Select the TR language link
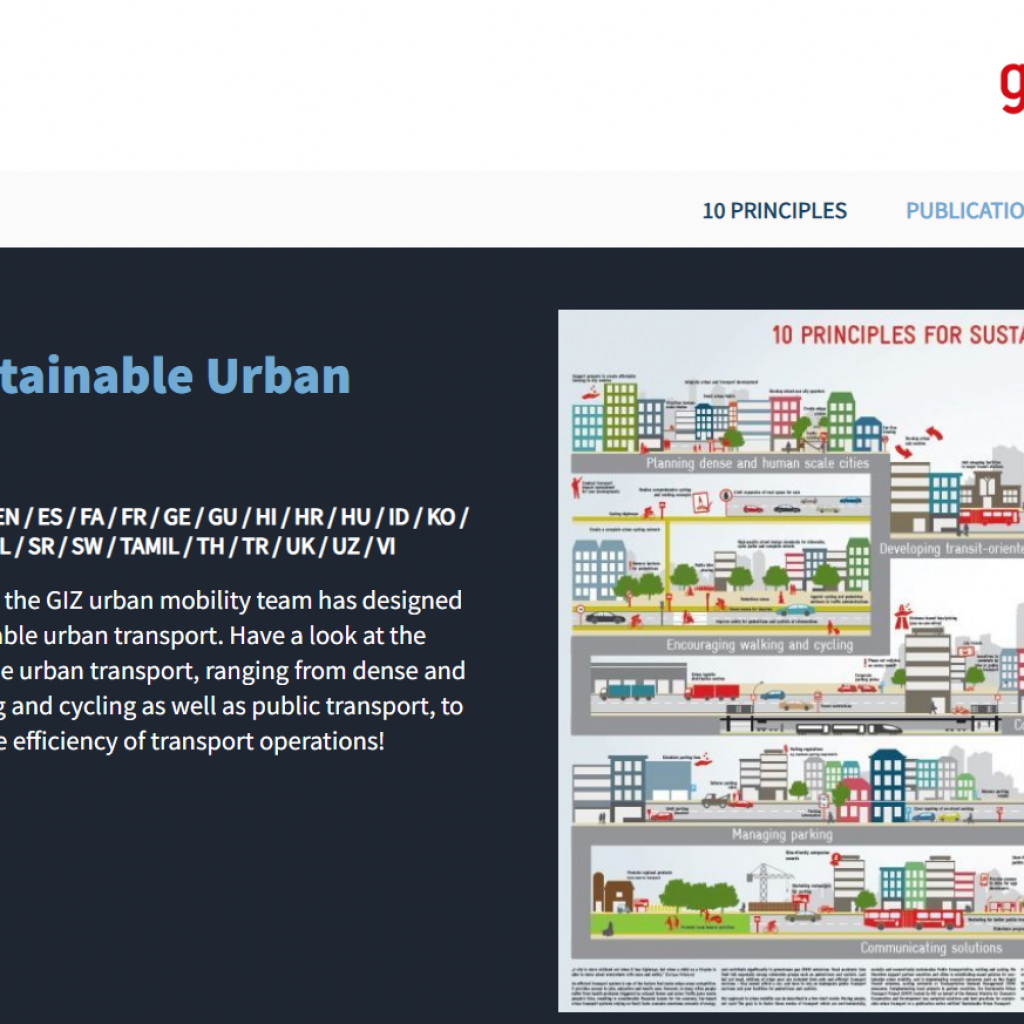1024x1024 pixels. (255, 547)
